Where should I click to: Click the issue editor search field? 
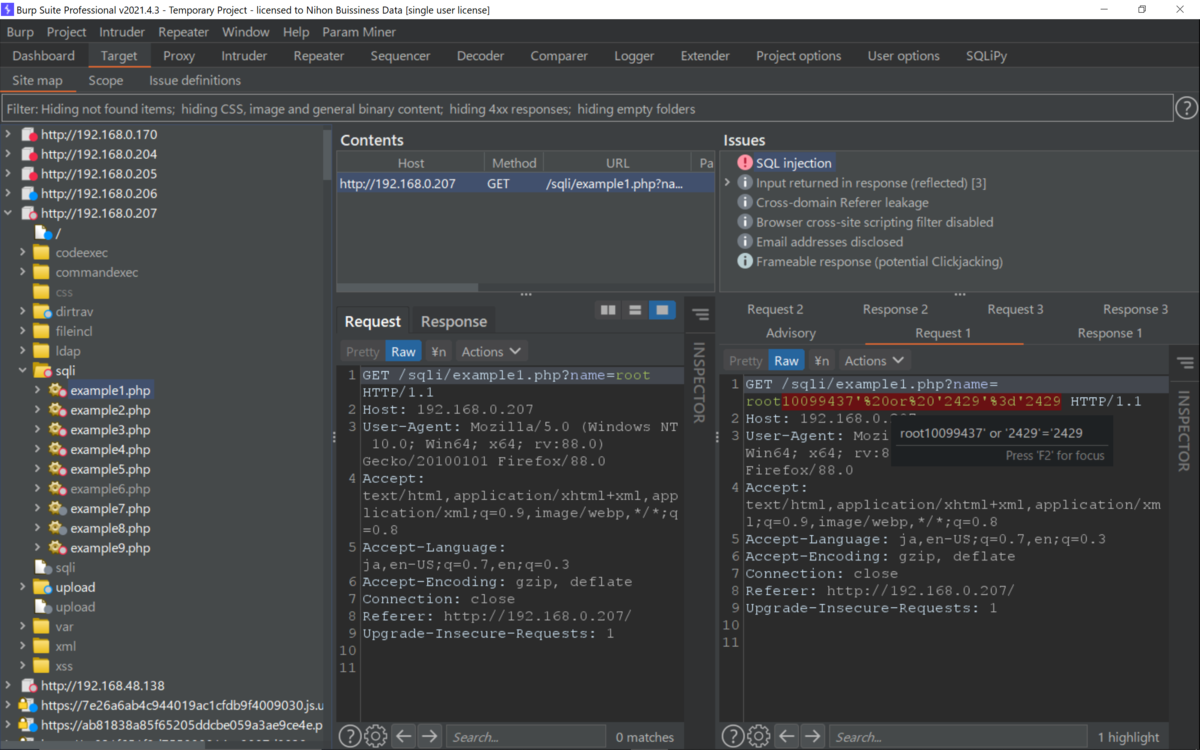(958, 737)
